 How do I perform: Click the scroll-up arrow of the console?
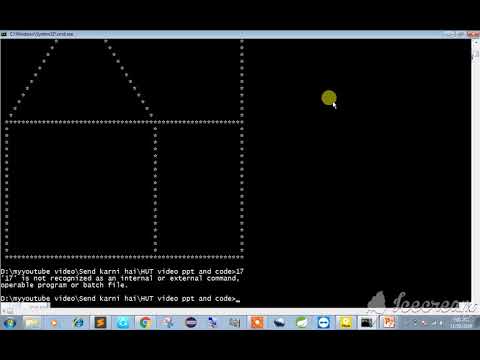pyautogui.click(x=476, y=43)
